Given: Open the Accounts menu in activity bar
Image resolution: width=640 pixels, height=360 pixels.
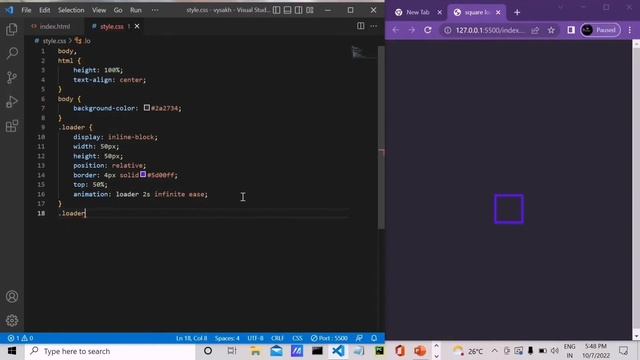Looking at the screenshot, I should [x=12, y=296].
